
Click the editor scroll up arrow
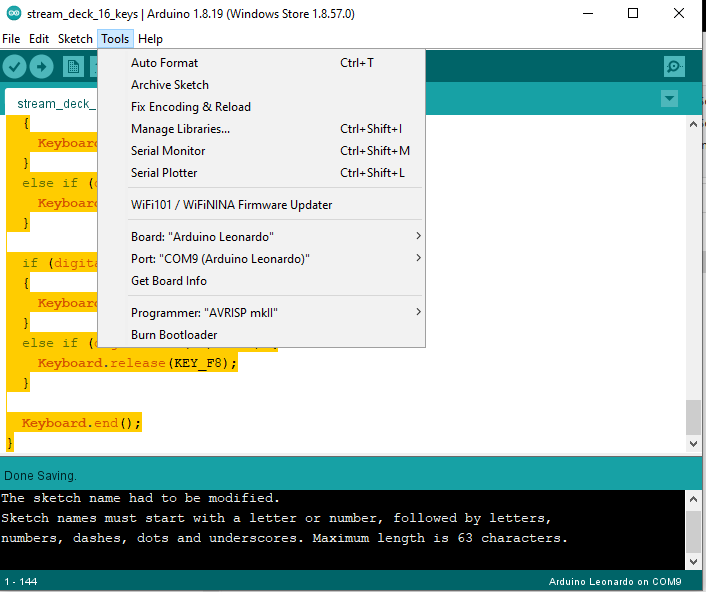[x=693, y=124]
